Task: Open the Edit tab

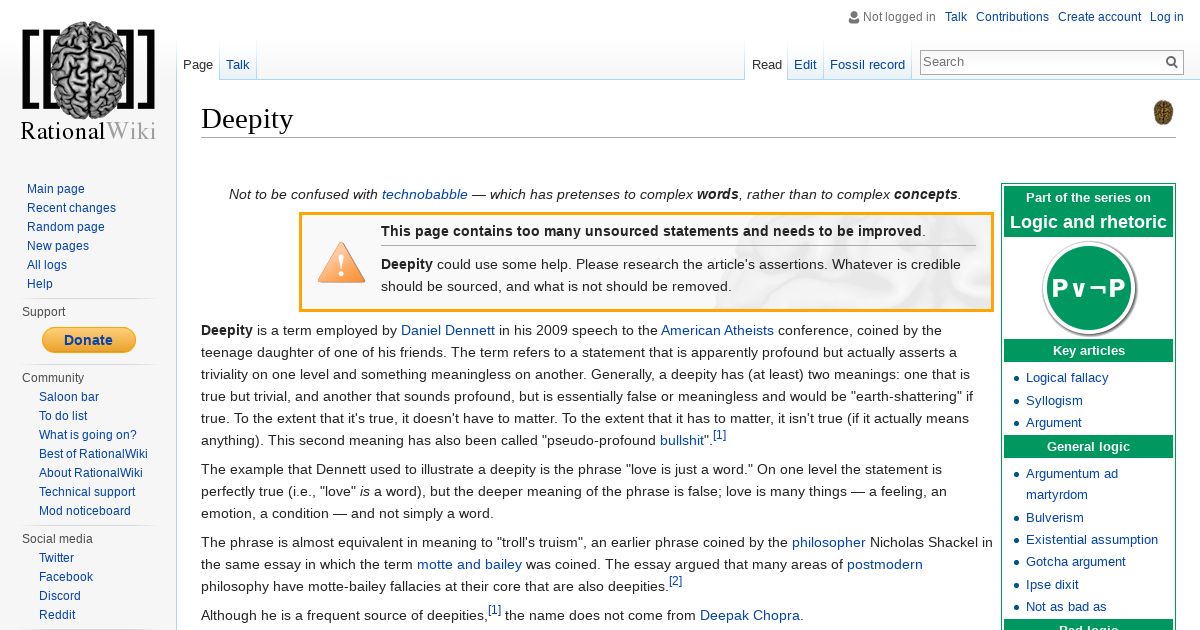Action: 805,64
